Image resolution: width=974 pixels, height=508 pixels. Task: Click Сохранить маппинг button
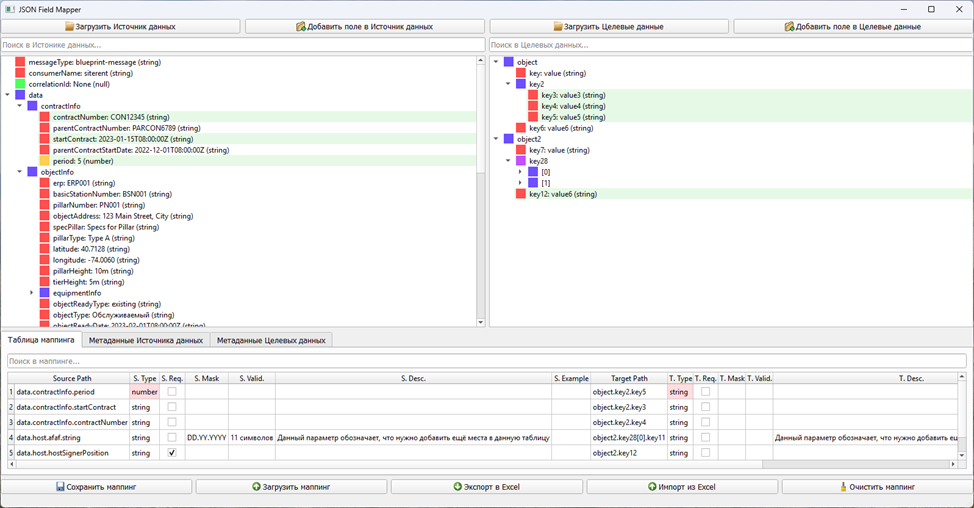(96, 487)
